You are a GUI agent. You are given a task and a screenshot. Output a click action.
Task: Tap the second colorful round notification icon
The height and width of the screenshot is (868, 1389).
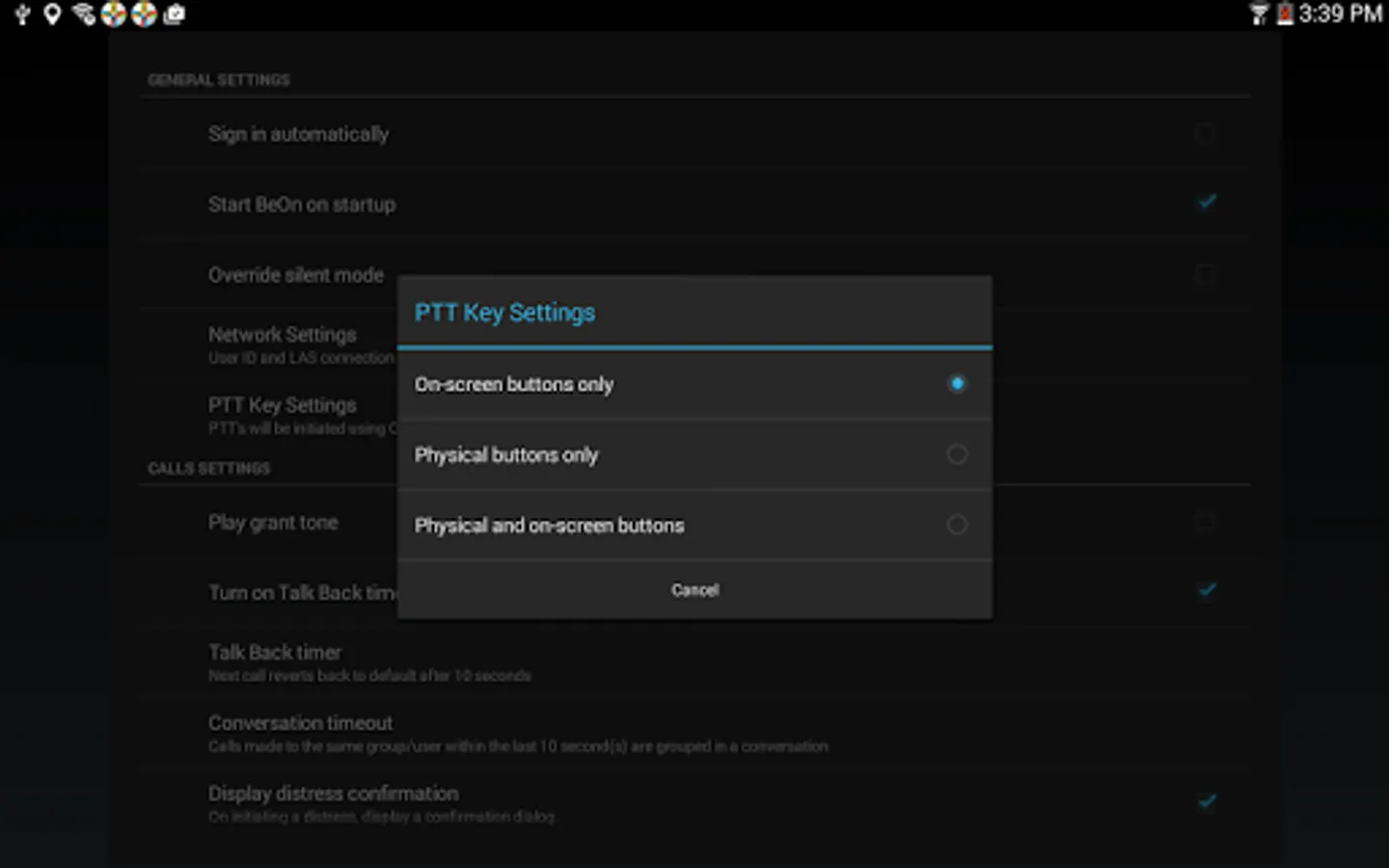click(x=144, y=14)
